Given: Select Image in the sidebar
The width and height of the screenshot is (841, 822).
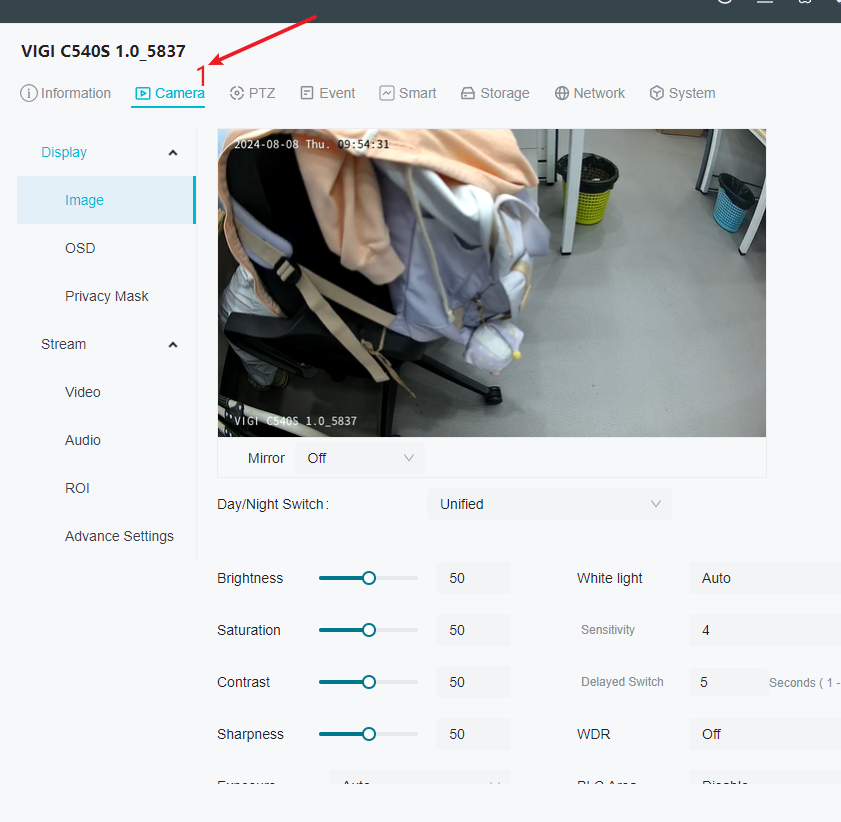Looking at the screenshot, I should tap(106, 200).
